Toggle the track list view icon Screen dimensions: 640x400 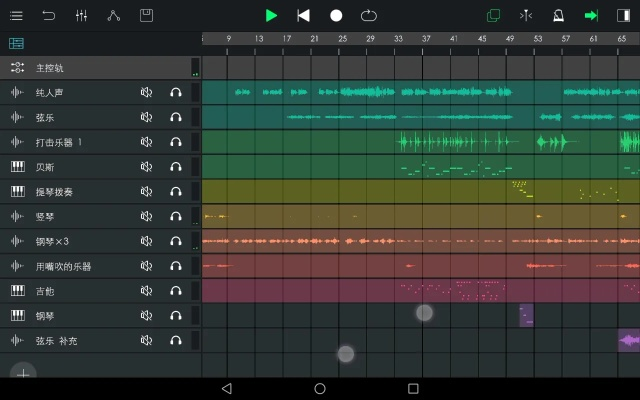(x=16, y=43)
